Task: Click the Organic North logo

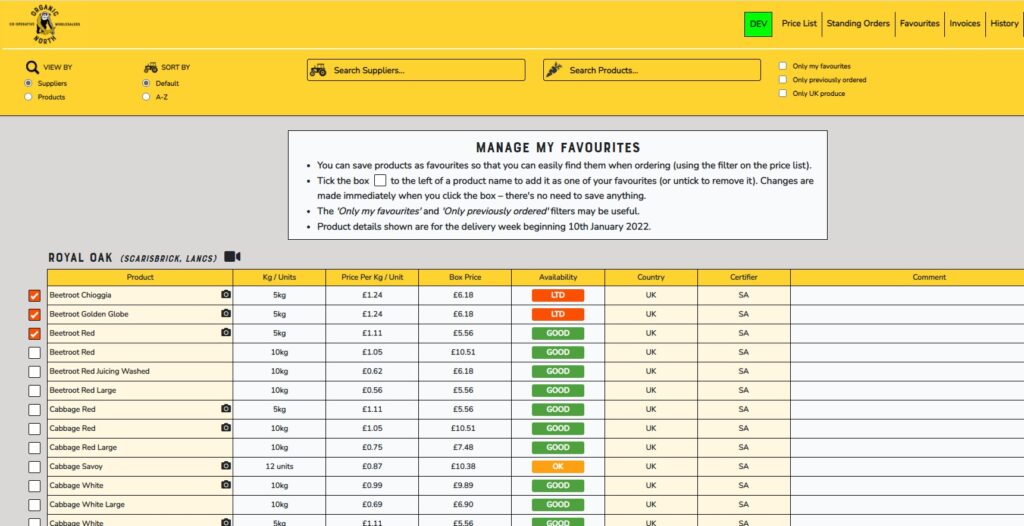Action: [x=44, y=24]
